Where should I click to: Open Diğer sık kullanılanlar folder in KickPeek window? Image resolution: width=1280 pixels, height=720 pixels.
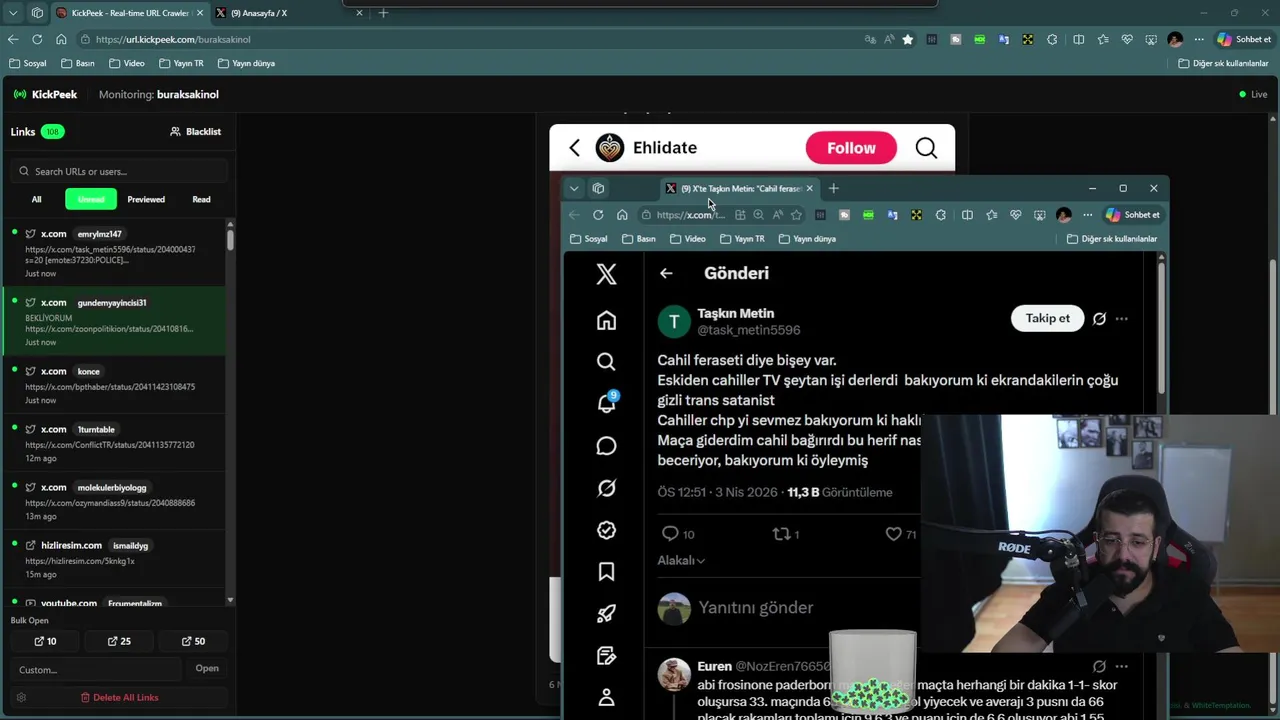tap(1223, 63)
